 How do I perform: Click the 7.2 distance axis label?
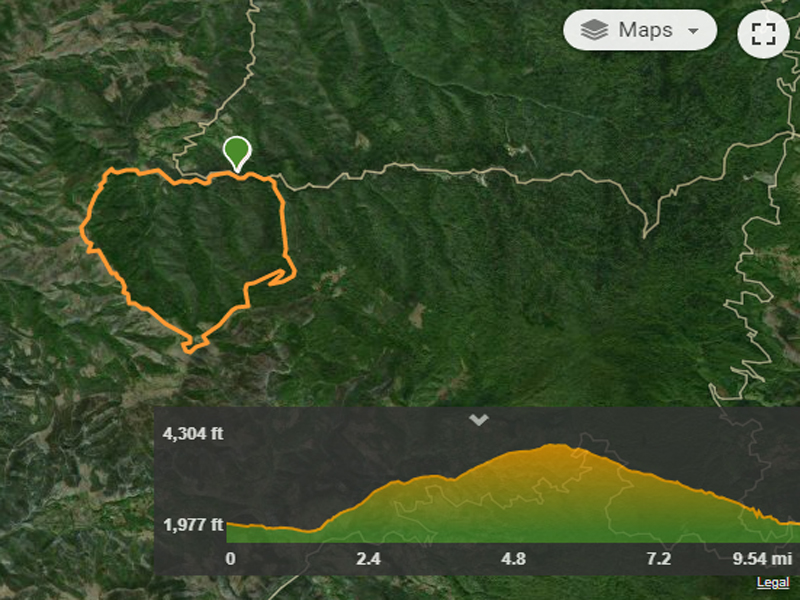pyautogui.click(x=659, y=559)
